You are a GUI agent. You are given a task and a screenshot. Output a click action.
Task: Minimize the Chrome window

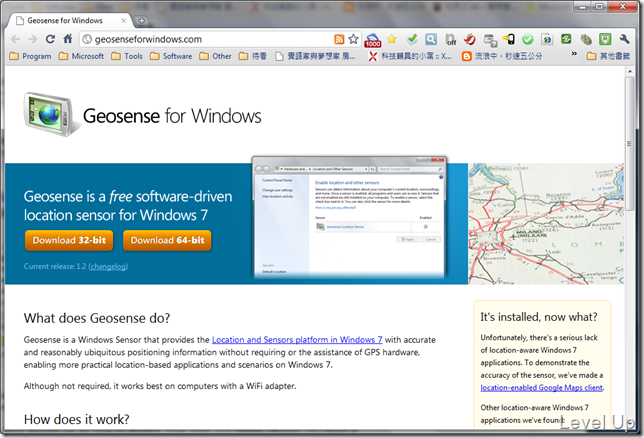(582, 7)
